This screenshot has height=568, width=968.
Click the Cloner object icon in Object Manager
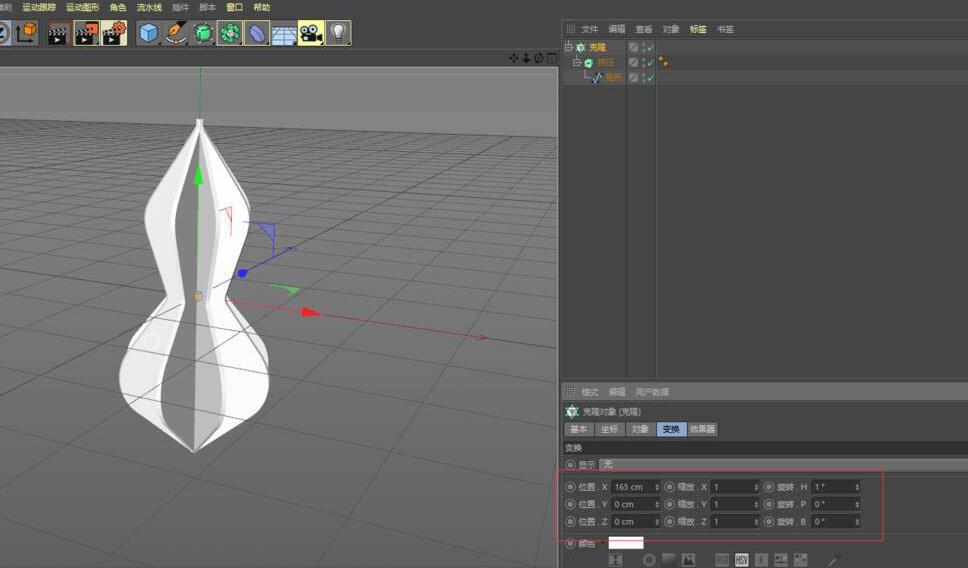[x=580, y=47]
